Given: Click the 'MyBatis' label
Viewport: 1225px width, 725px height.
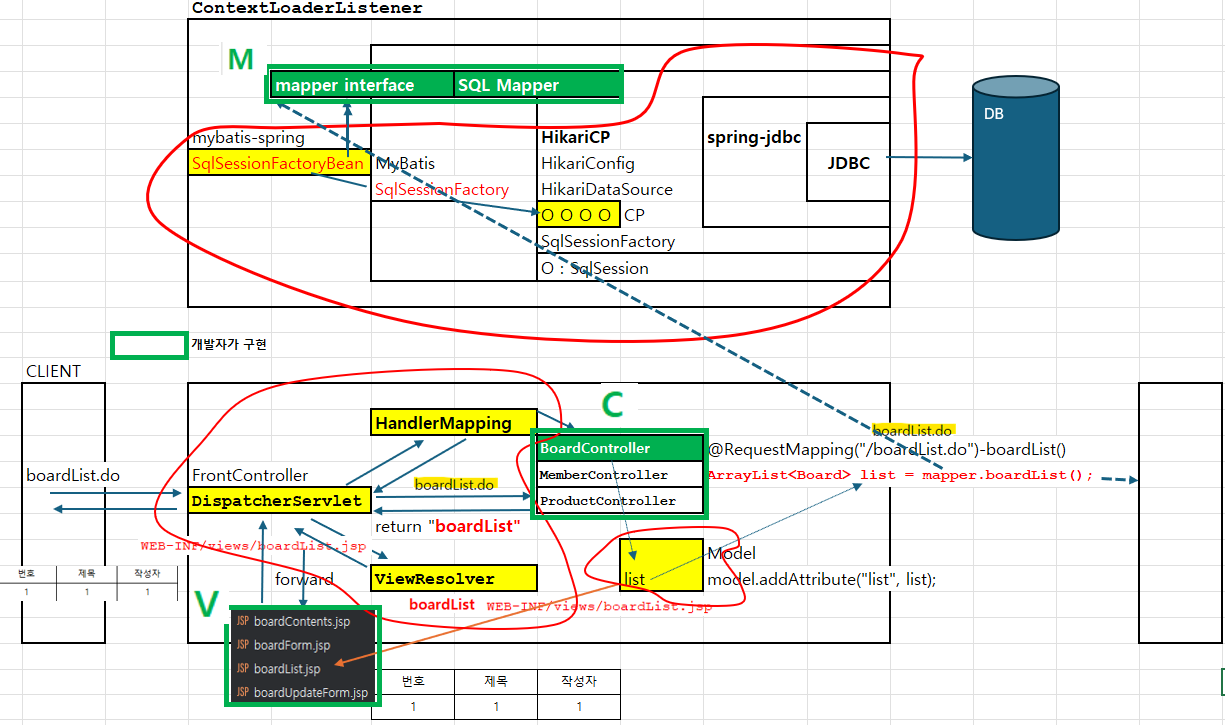Looking at the screenshot, I should pyautogui.click(x=405, y=163).
